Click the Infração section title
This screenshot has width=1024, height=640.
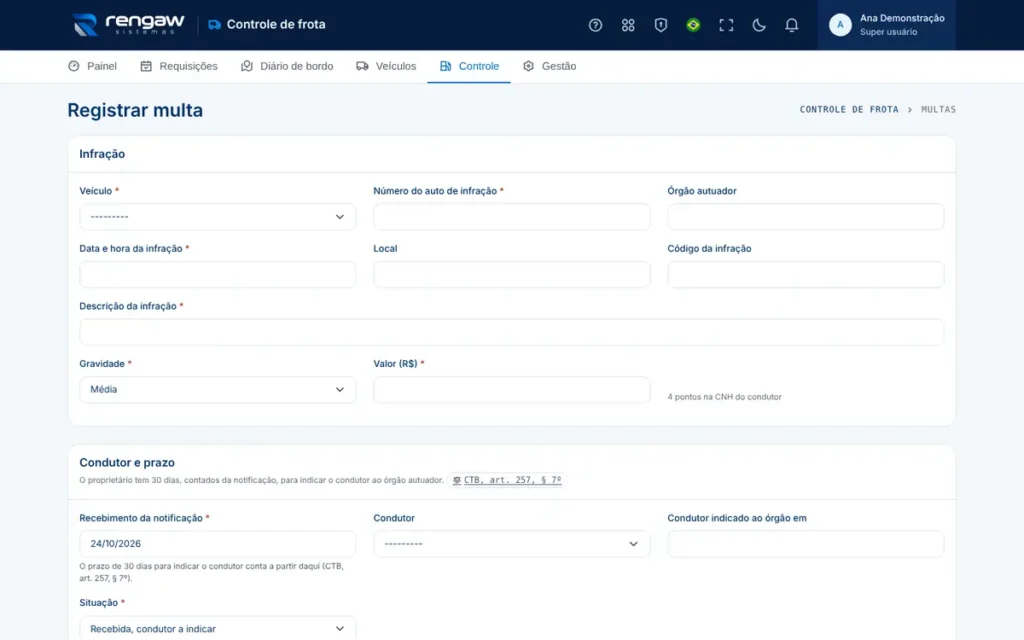102,154
